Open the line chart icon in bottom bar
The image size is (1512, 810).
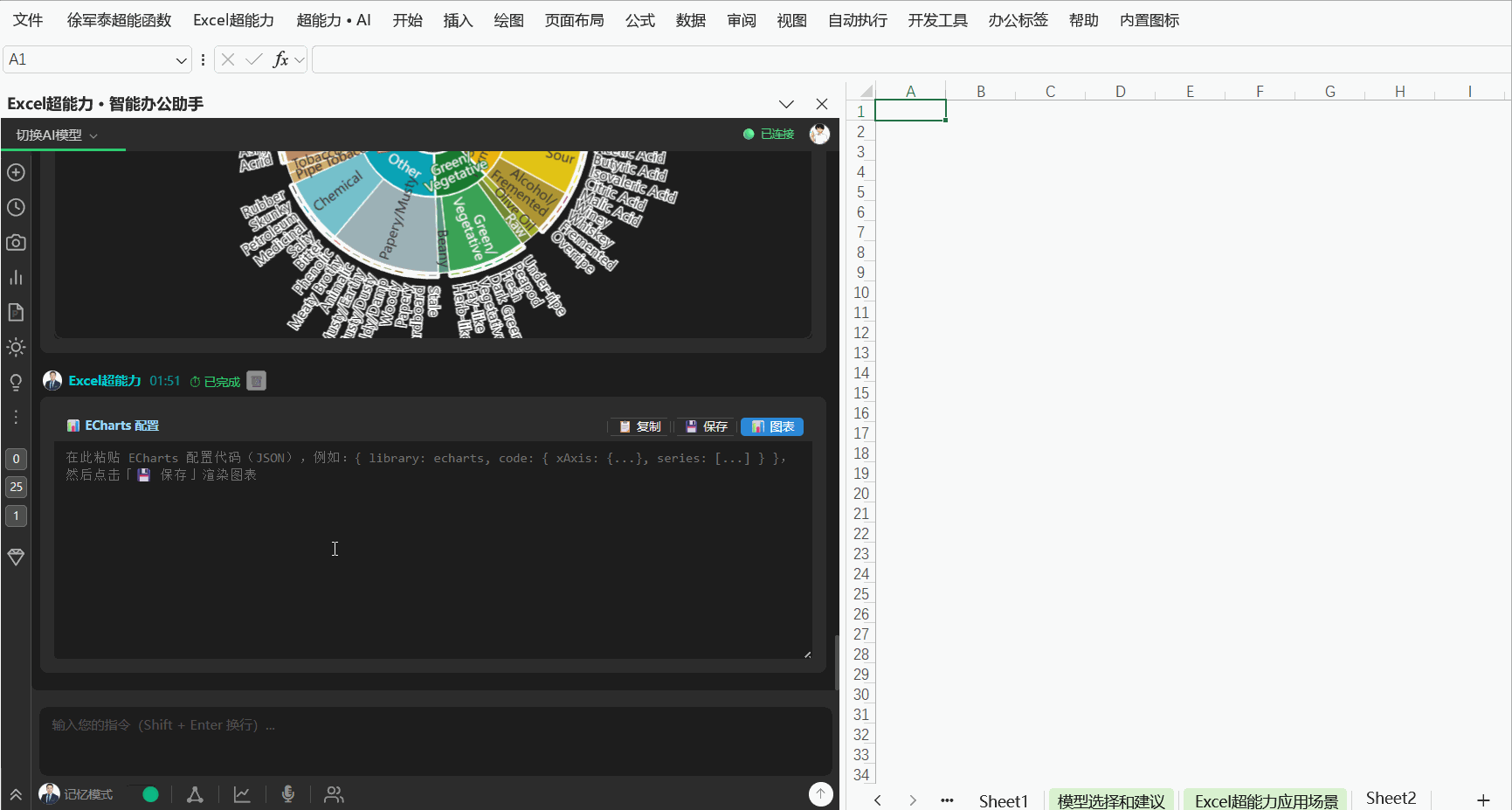(x=242, y=793)
